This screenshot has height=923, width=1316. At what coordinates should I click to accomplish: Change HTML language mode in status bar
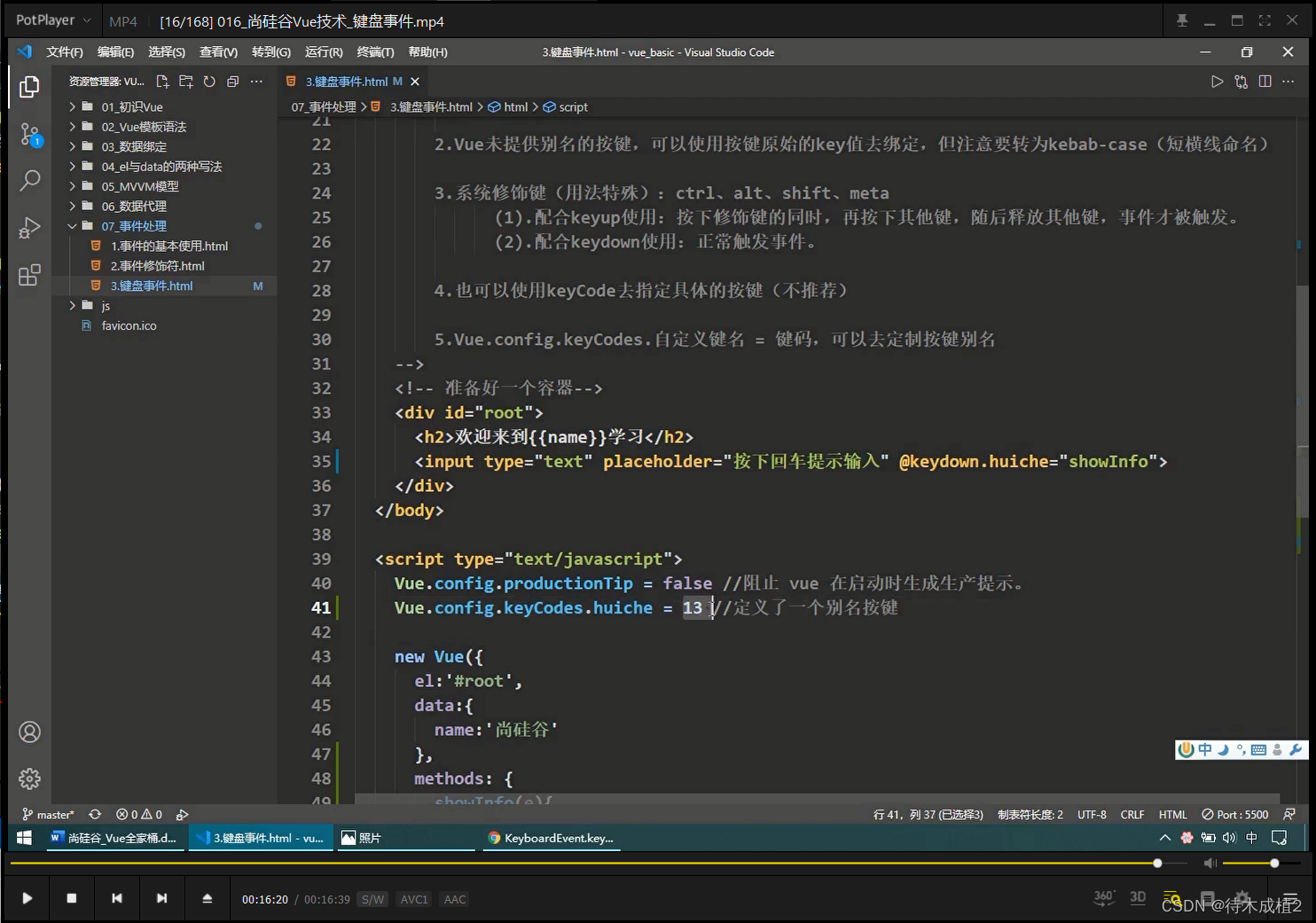(x=1172, y=814)
